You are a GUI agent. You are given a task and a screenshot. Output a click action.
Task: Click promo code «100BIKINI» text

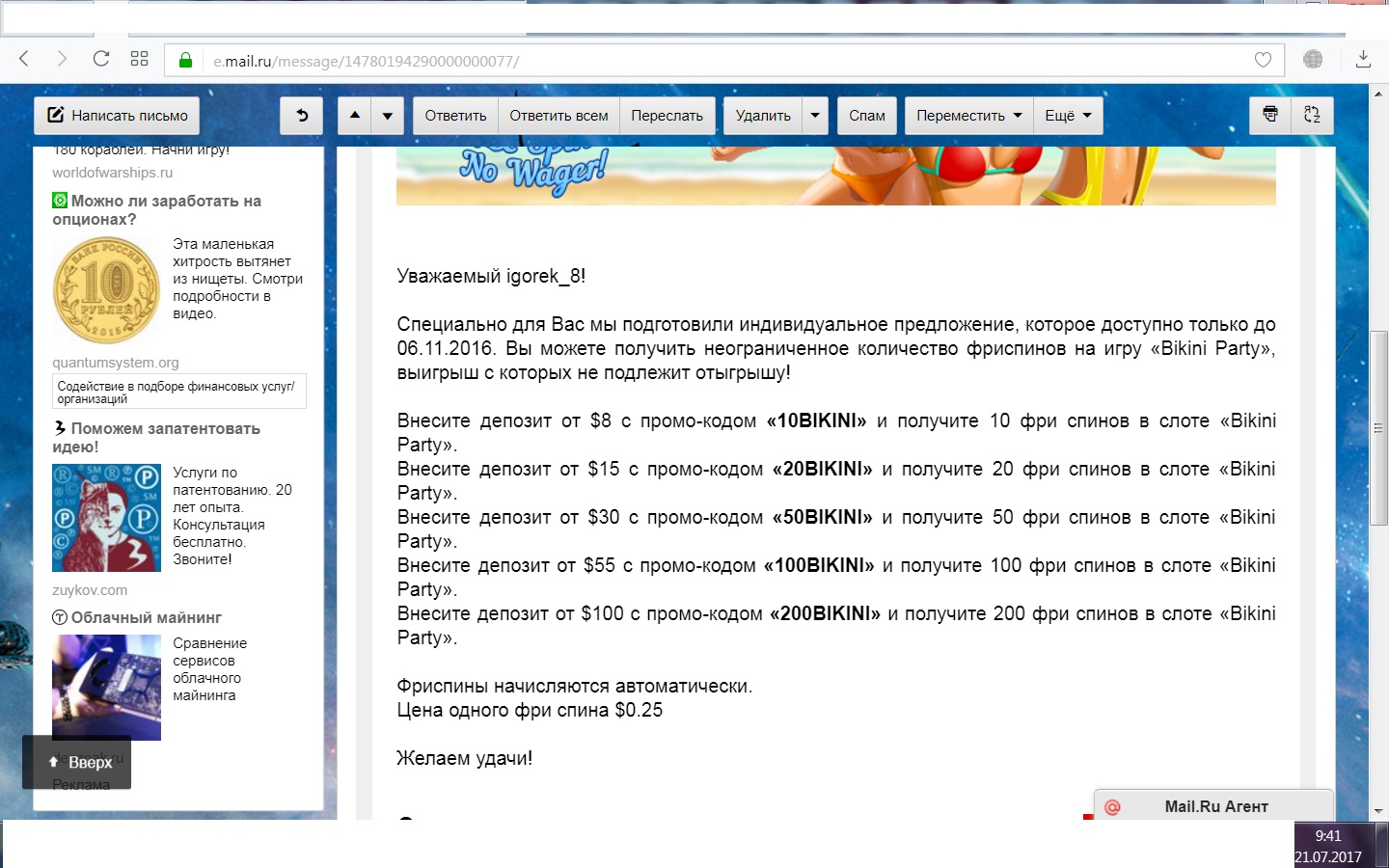pyautogui.click(x=819, y=565)
